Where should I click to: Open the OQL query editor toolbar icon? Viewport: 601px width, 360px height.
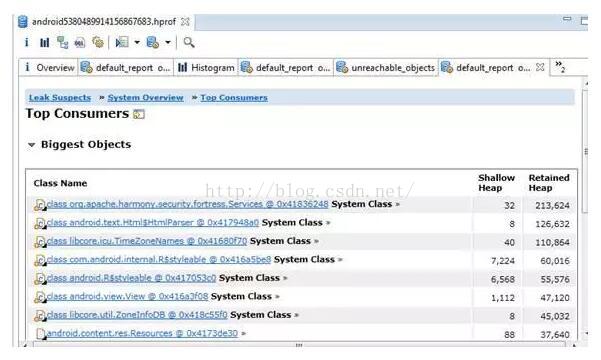click(80, 43)
